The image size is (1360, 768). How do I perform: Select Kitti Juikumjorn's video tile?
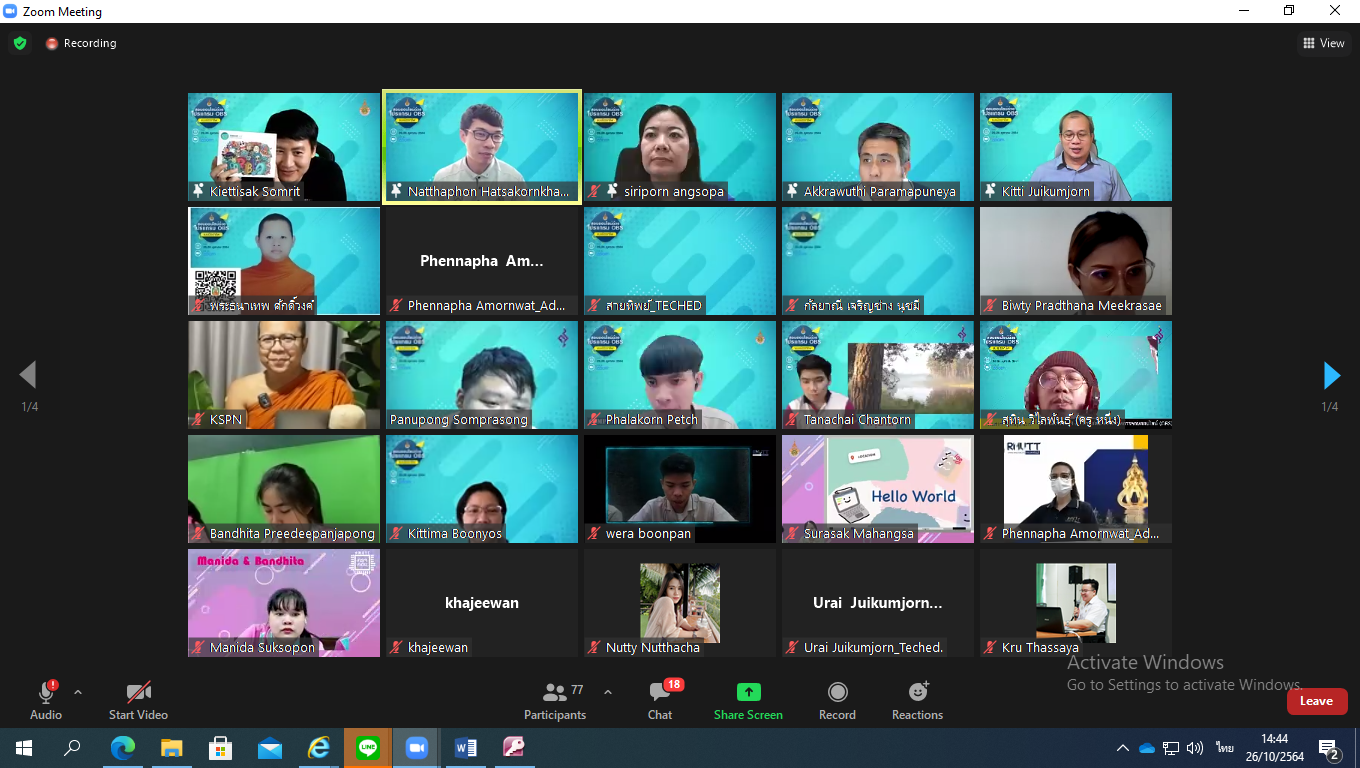[x=1076, y=147]
